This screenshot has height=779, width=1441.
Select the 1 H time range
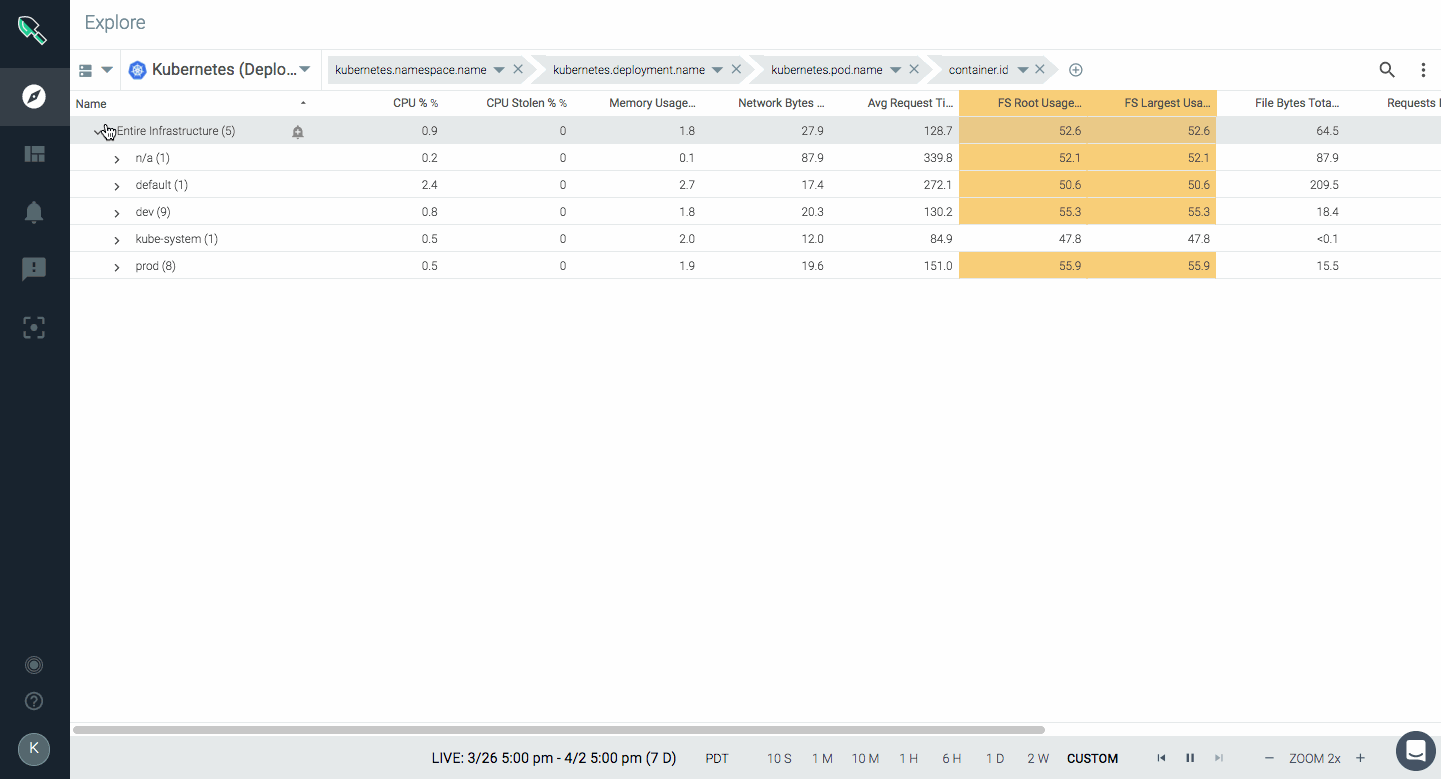[x=908, y=758]
